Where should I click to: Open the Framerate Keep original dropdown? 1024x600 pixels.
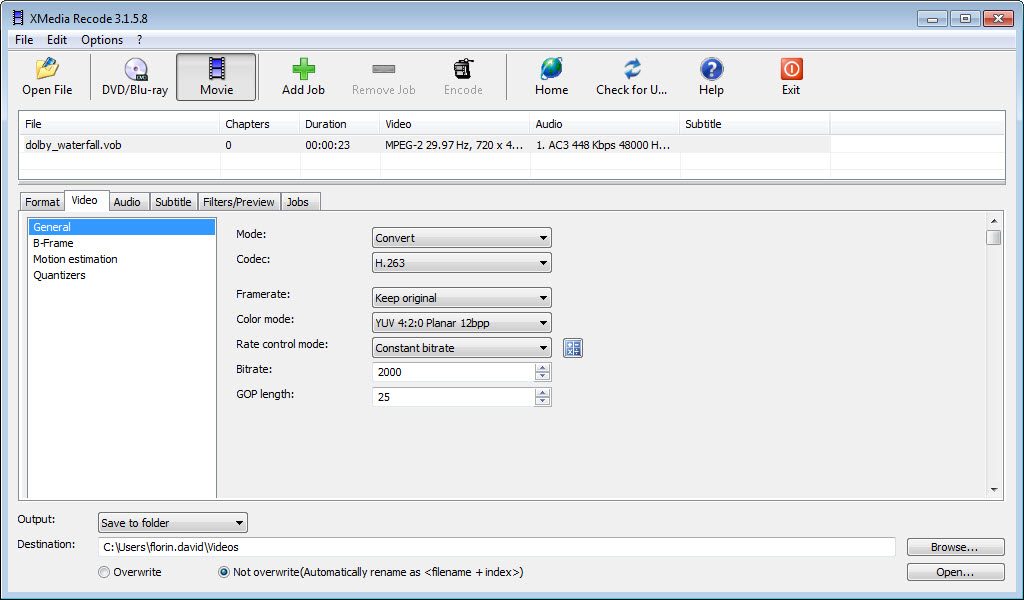[462, 298]
